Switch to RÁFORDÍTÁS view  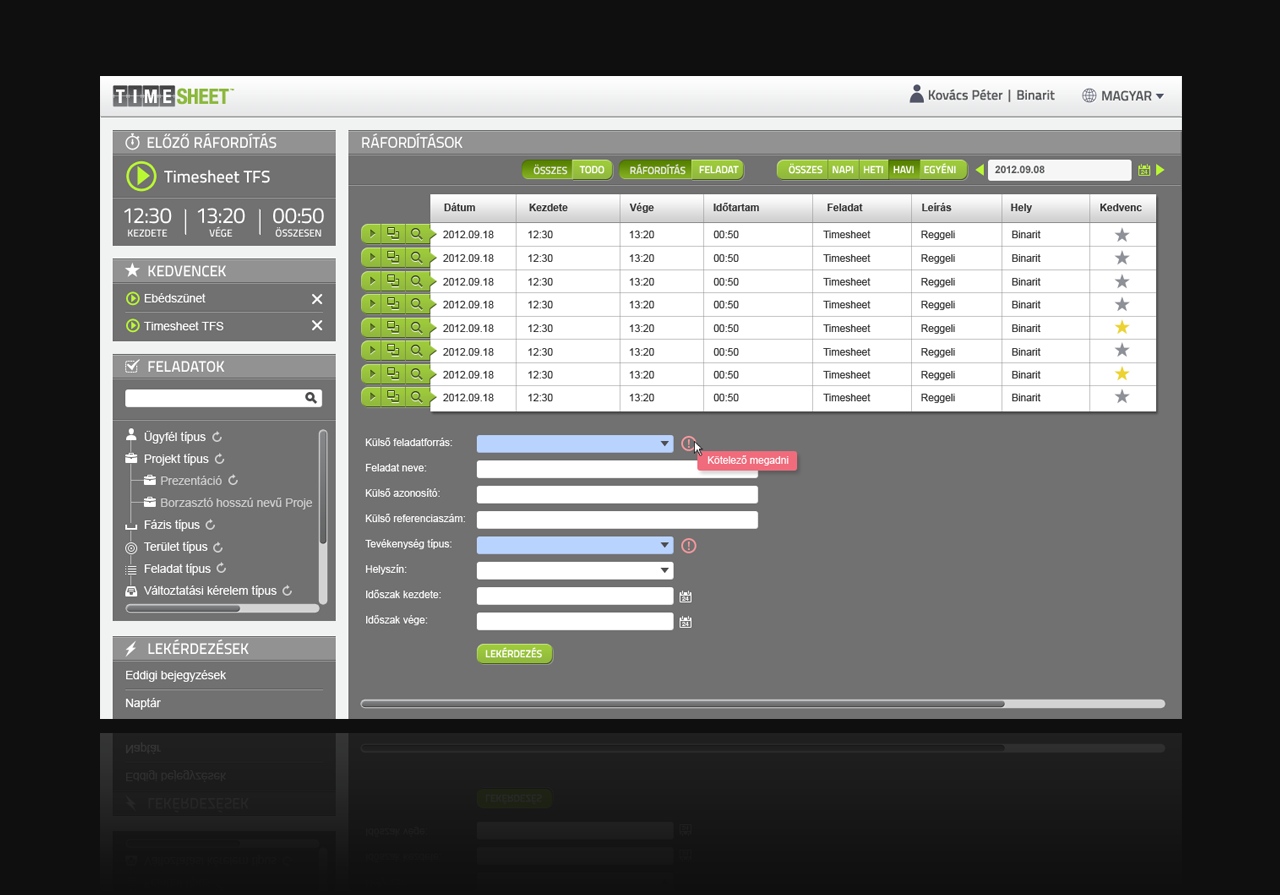pos(657,170)
